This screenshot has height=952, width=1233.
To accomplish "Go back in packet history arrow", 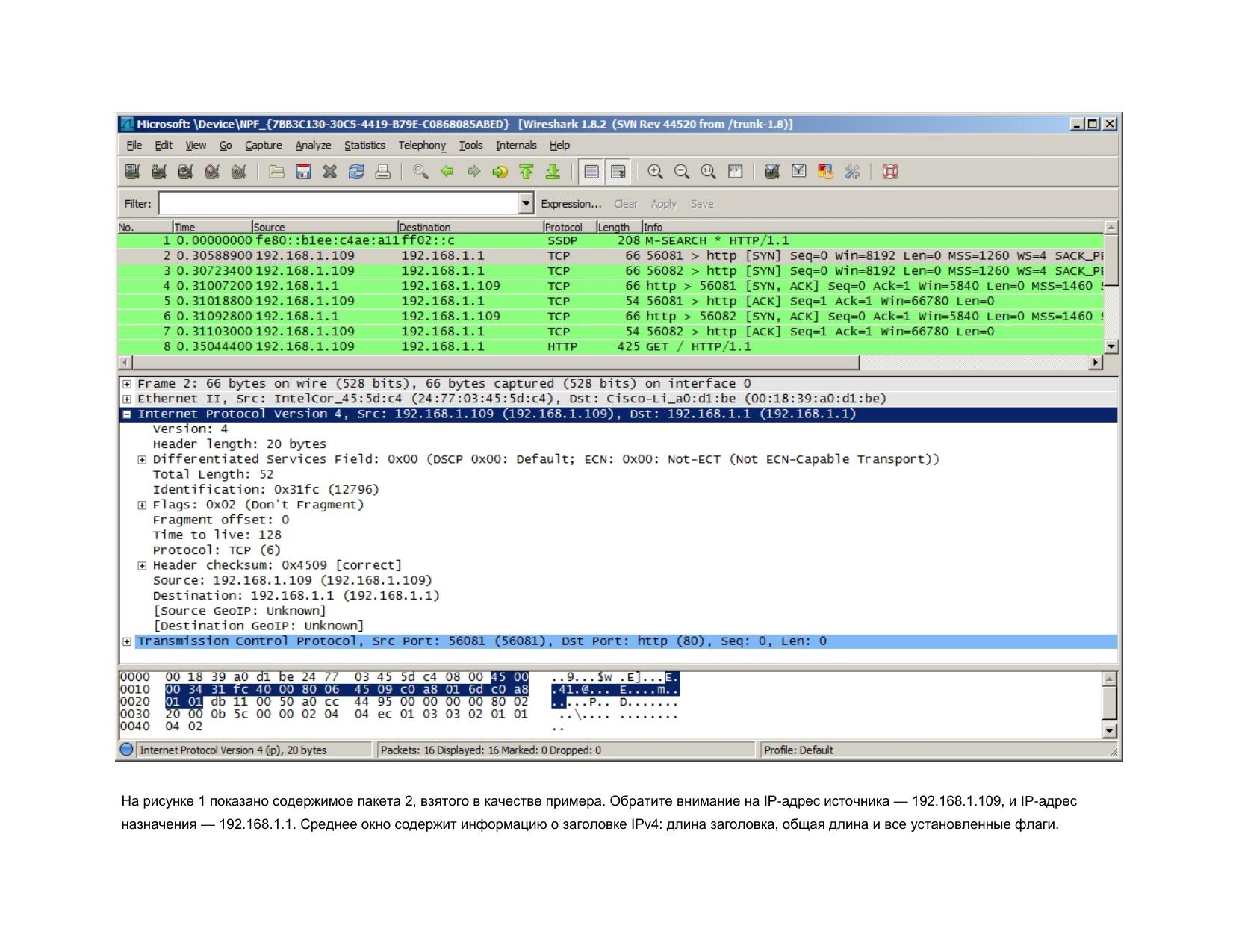I will (x=447, y=172).
